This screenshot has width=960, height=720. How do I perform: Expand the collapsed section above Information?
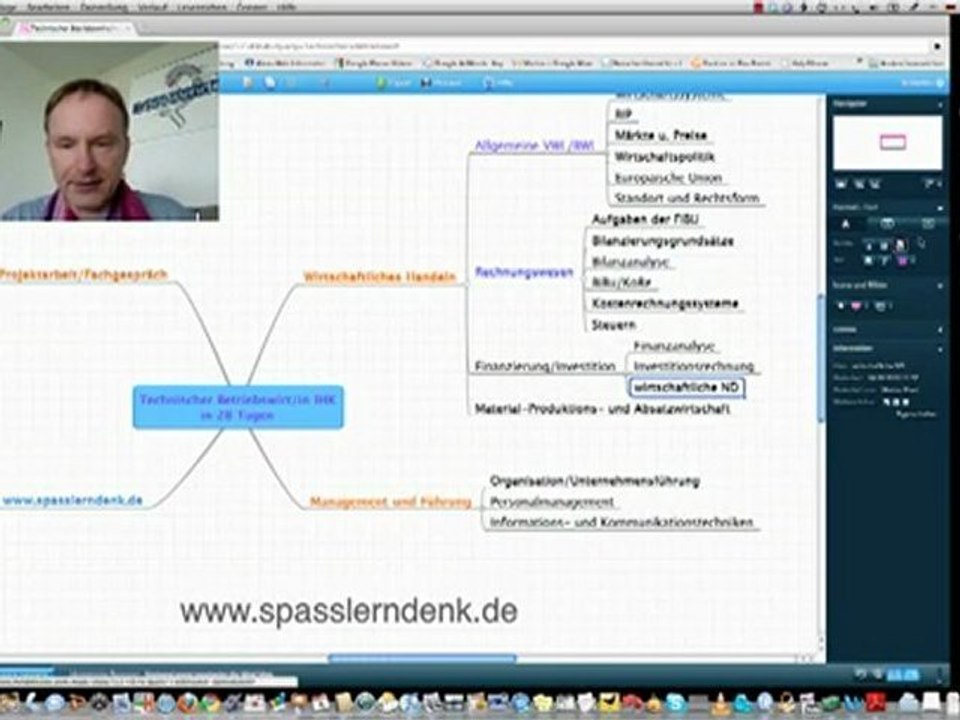tap(940, 330)
